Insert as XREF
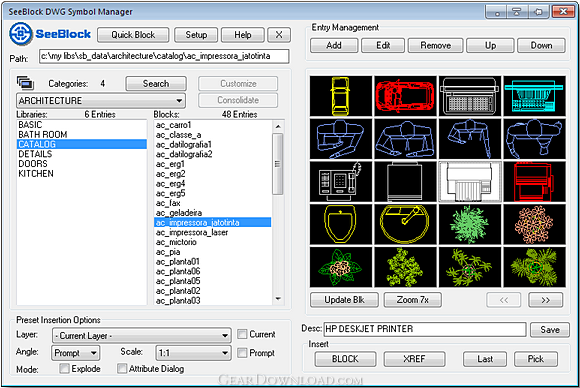The image size is (580, 388). point(414,359)
